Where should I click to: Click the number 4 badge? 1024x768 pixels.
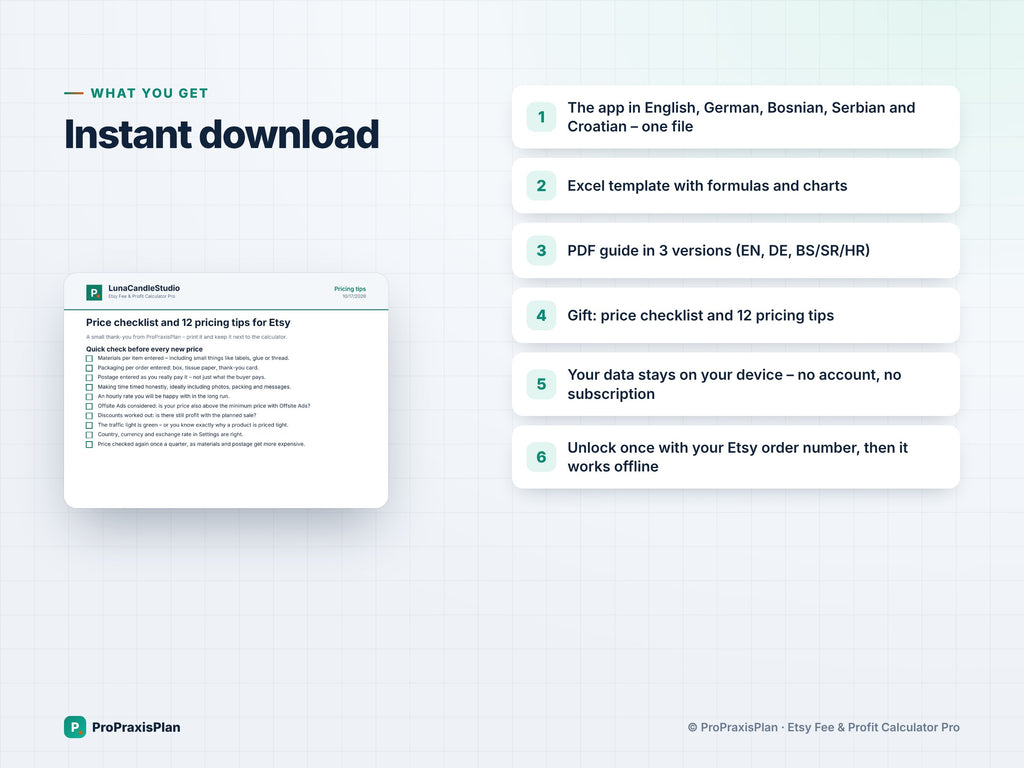[x=541, y=315]
